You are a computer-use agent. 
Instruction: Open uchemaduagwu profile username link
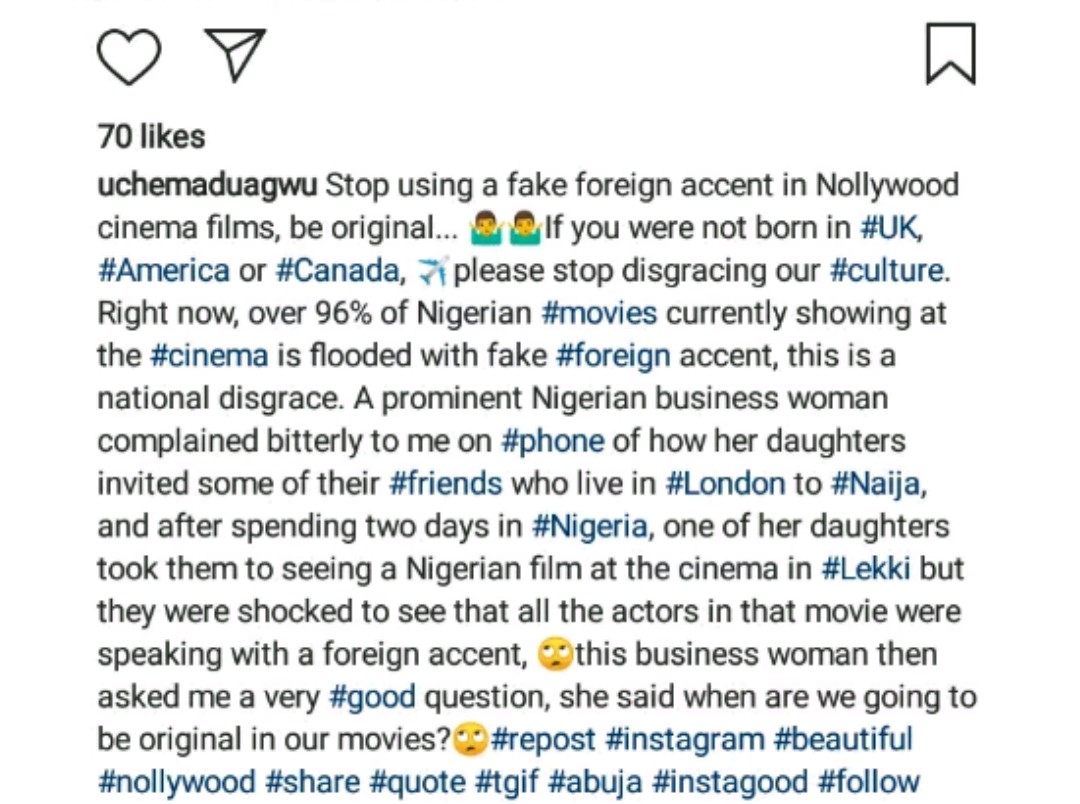coord(207,186)
